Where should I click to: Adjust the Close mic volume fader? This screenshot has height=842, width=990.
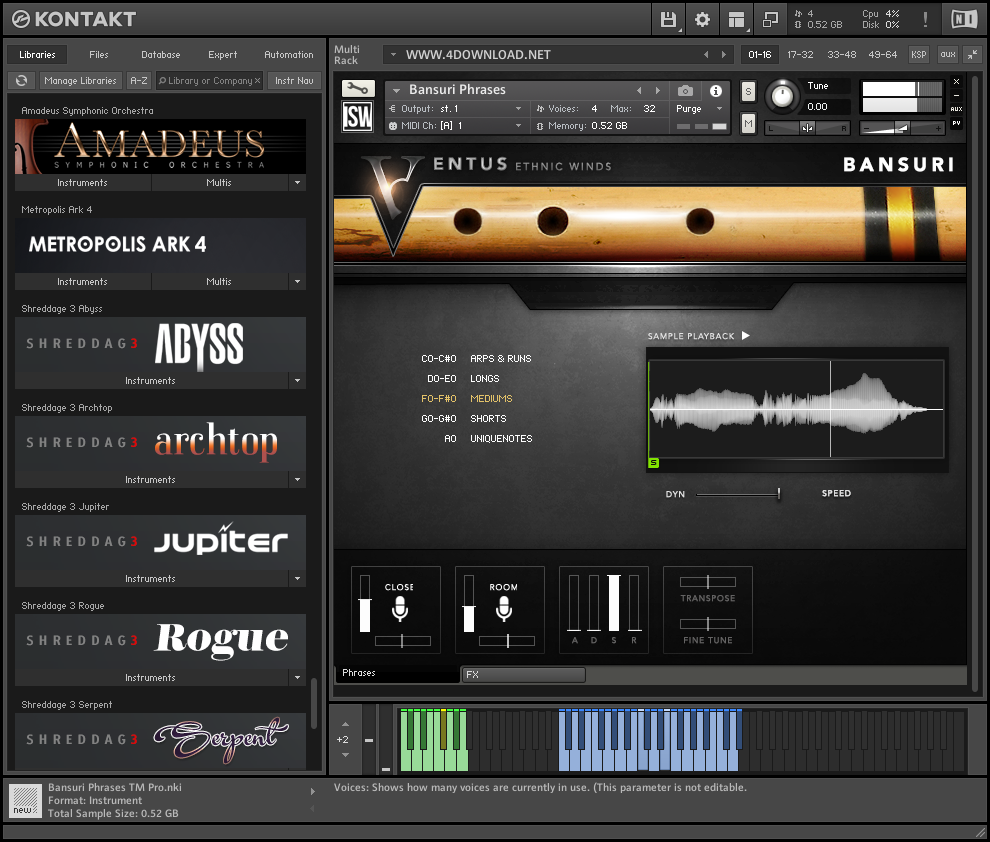point(365,603)
